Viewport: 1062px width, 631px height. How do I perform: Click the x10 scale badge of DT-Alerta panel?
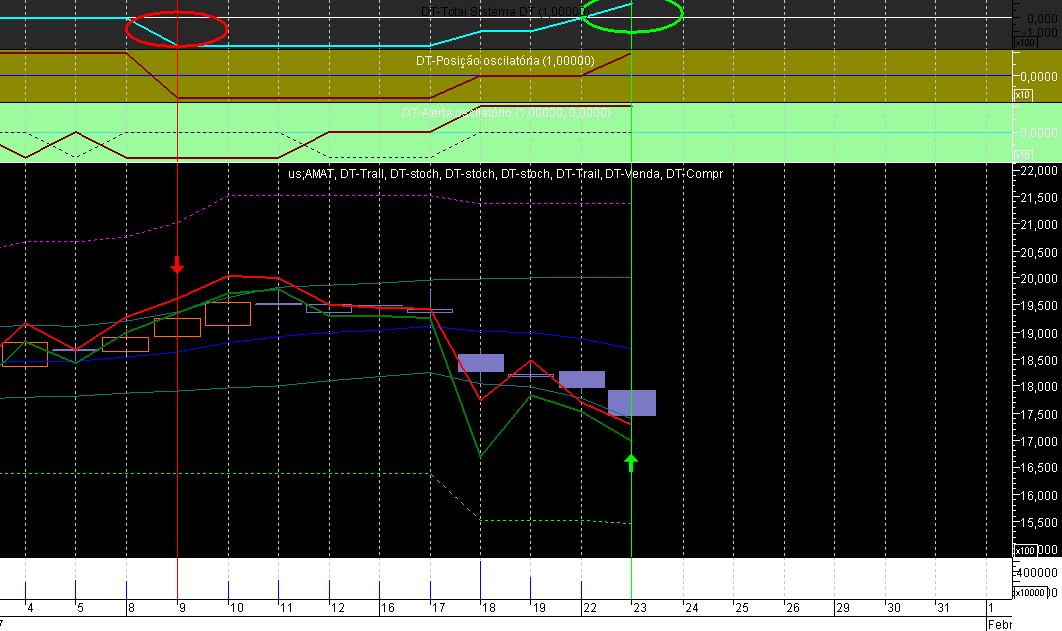click(1023, 156)
